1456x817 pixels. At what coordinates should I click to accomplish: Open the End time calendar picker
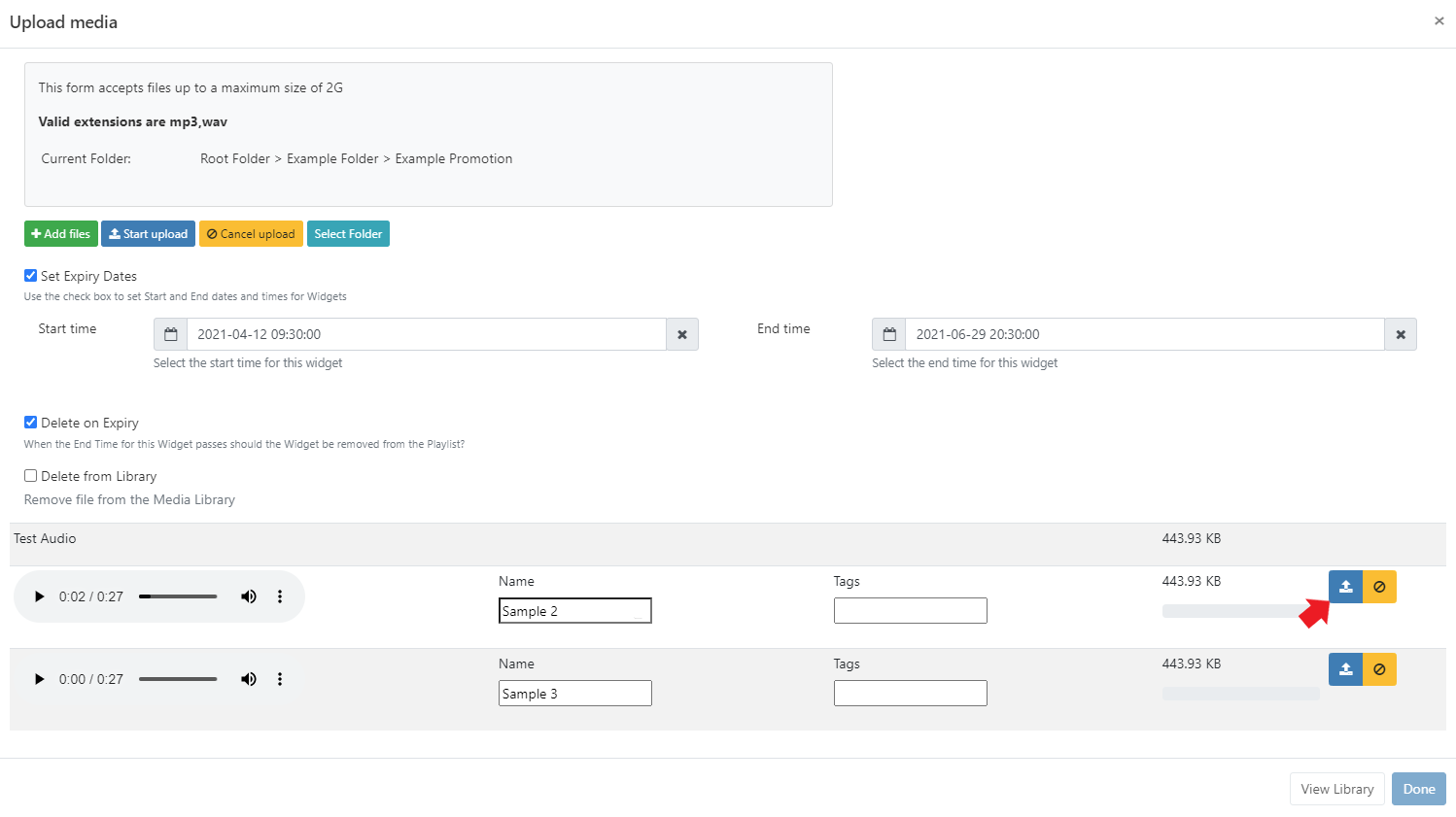point(889,334)
